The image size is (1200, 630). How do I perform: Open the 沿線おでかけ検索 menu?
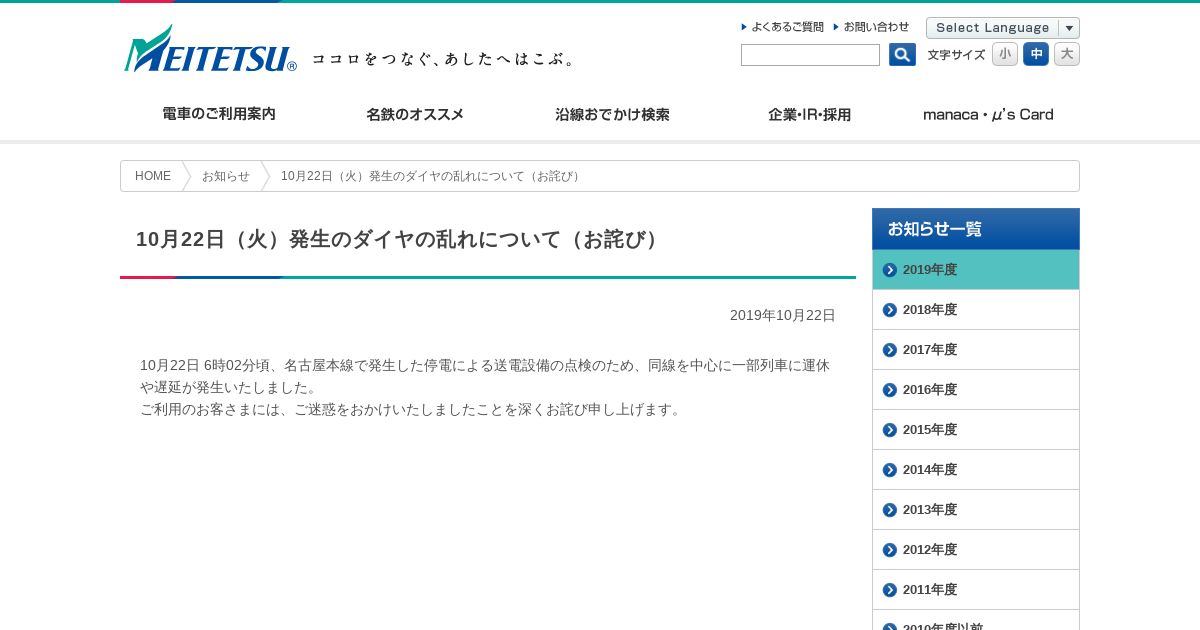[x=612, y=114]
